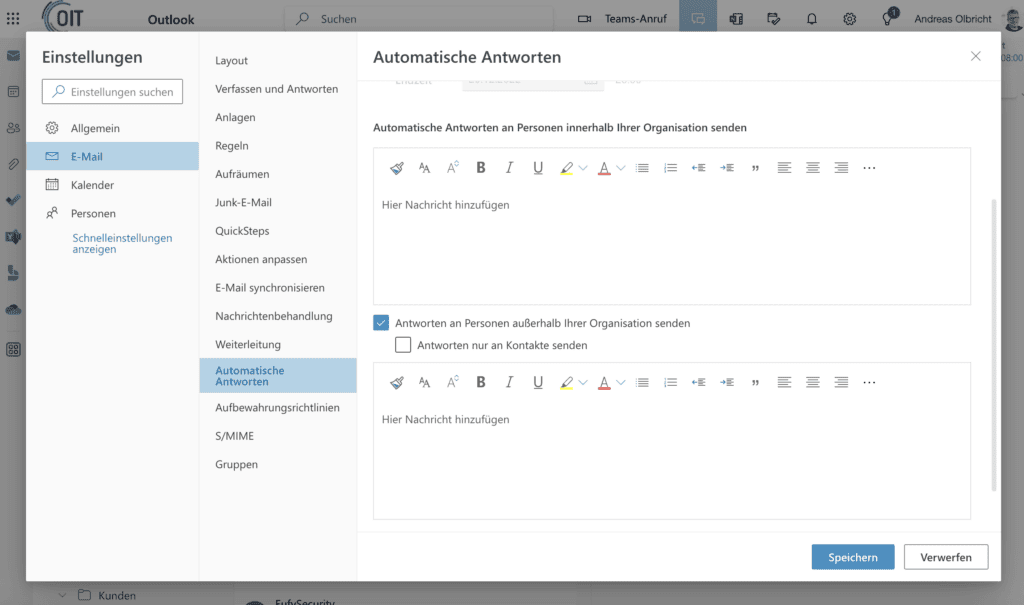
Task: Expand more options ellipsis in the upper editor
Action: point(869,168)
